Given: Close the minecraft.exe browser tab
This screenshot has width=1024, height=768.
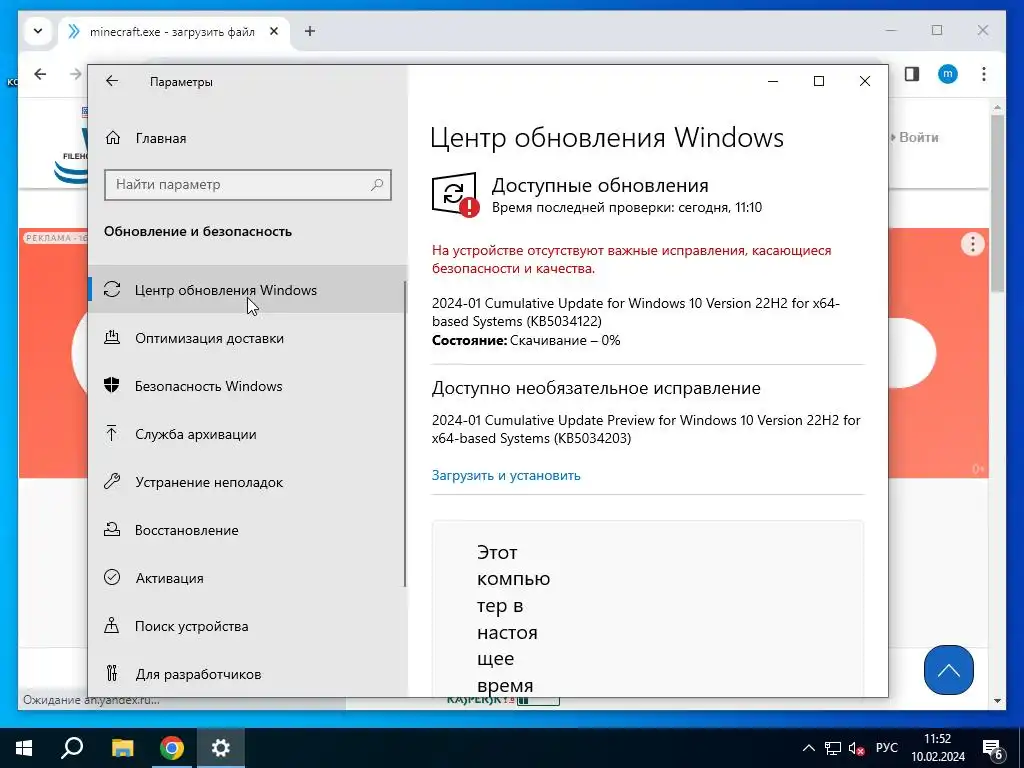Looking at the screenshot, I should coord(274,31).
